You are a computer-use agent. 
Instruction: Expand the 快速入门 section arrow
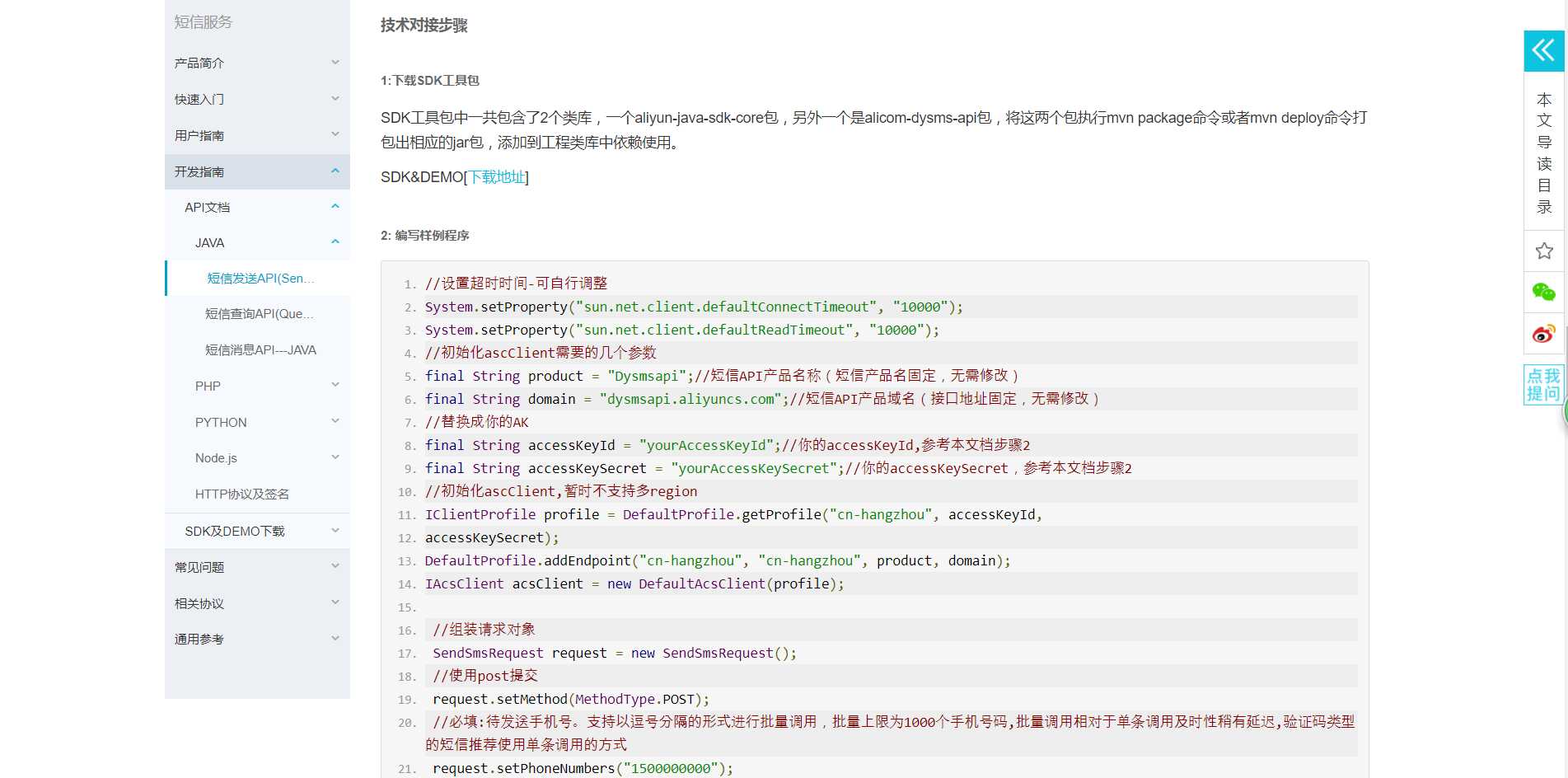click(x=335, y=99)
